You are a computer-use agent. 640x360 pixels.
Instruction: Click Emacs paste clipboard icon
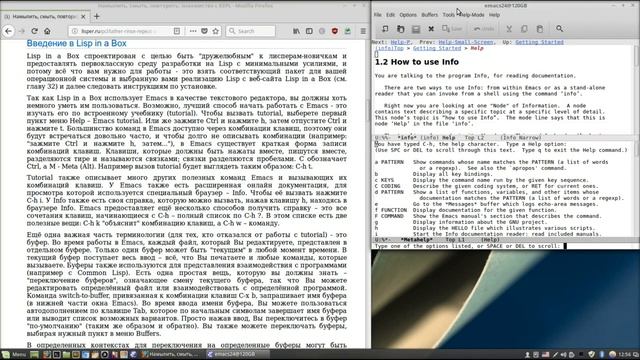tap(540, 29)
